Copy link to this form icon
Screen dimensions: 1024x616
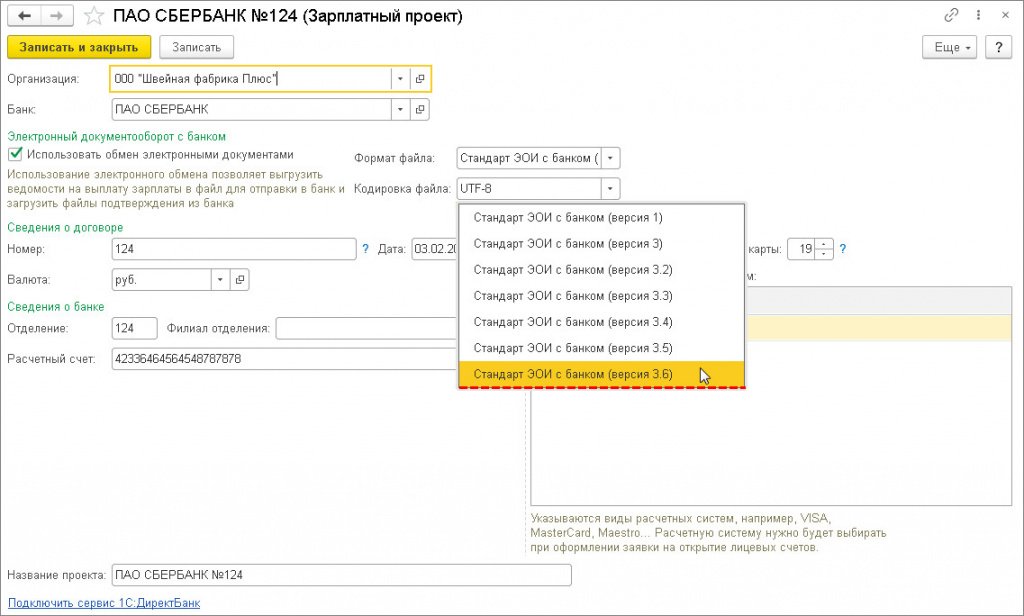tap(951, 16)
